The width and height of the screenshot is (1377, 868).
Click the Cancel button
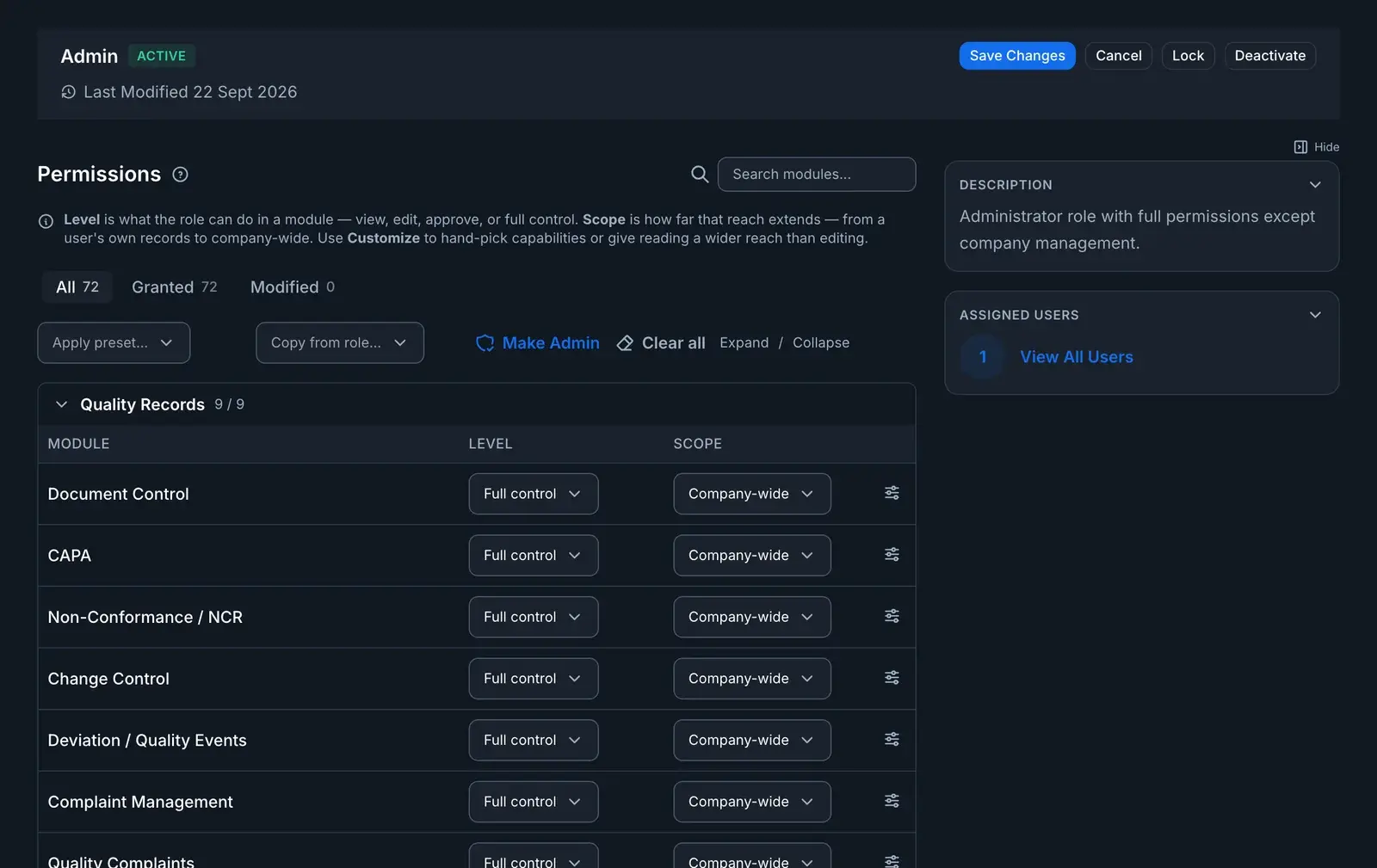pos(1119,56)
